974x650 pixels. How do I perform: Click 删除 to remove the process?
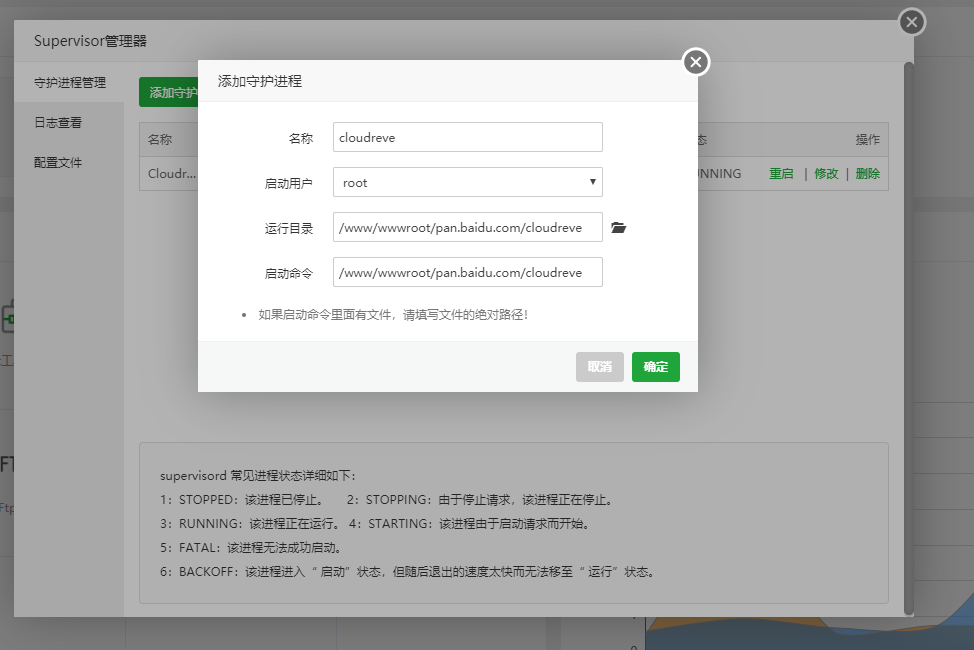pyautogui.click(x=867, y=173)
